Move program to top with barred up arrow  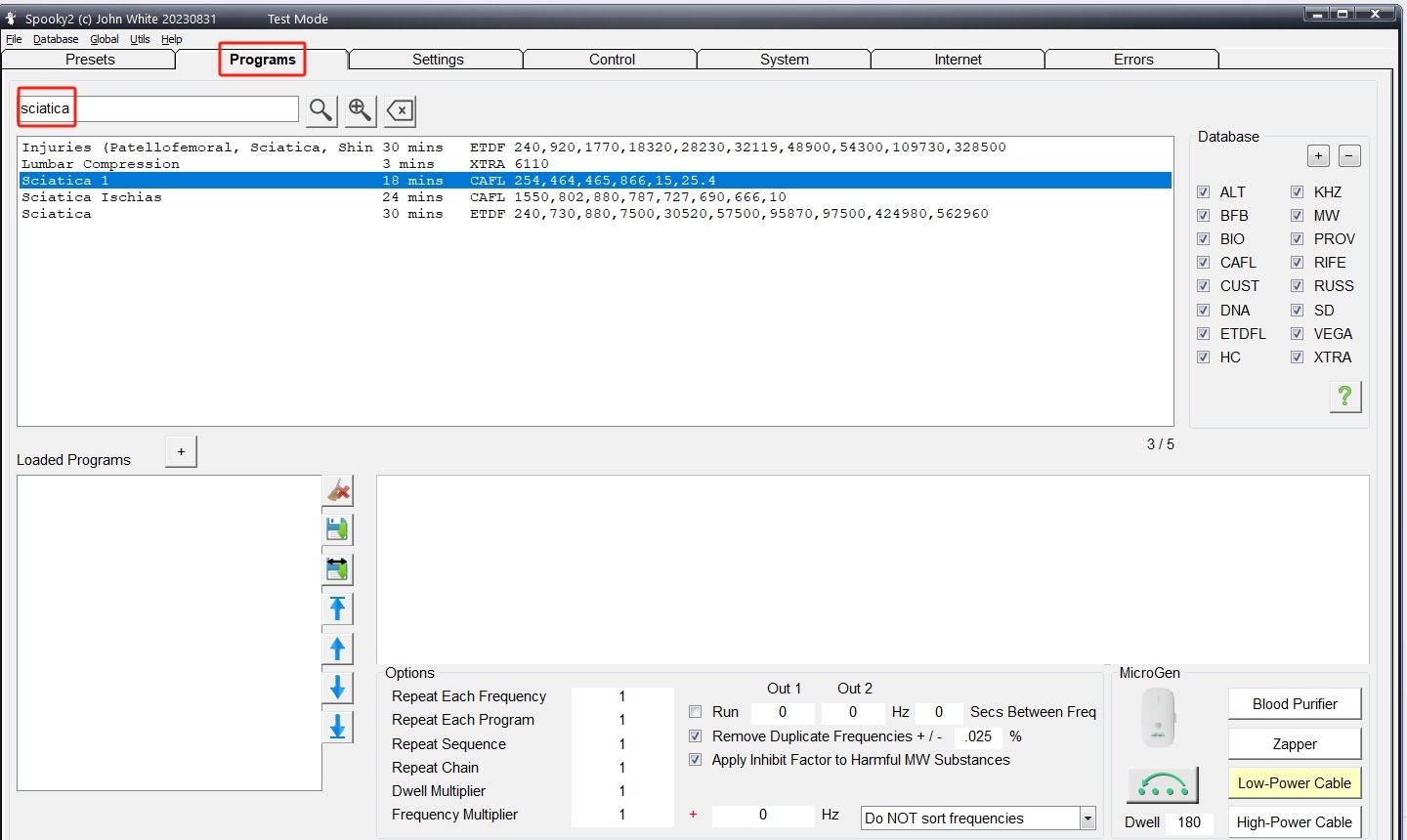(x=338, y=609)
